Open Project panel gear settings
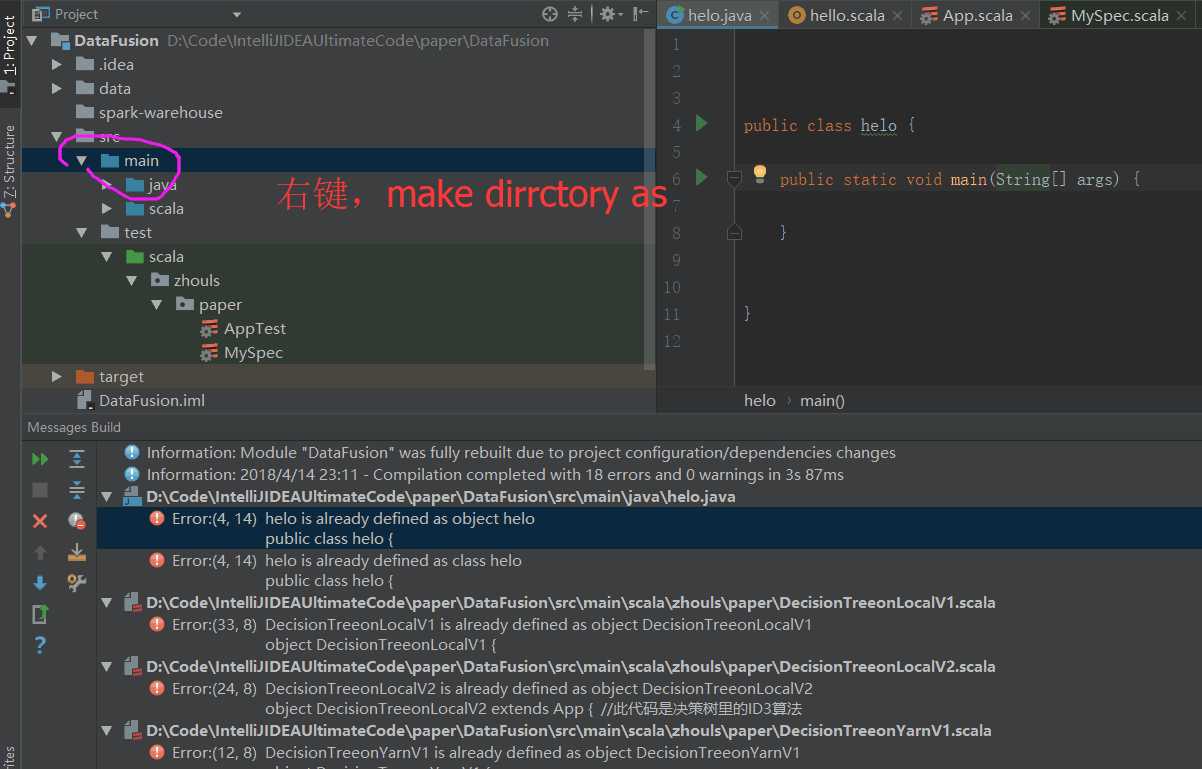1202x769 pixels. pyautogui.click(x=610, y=14)
